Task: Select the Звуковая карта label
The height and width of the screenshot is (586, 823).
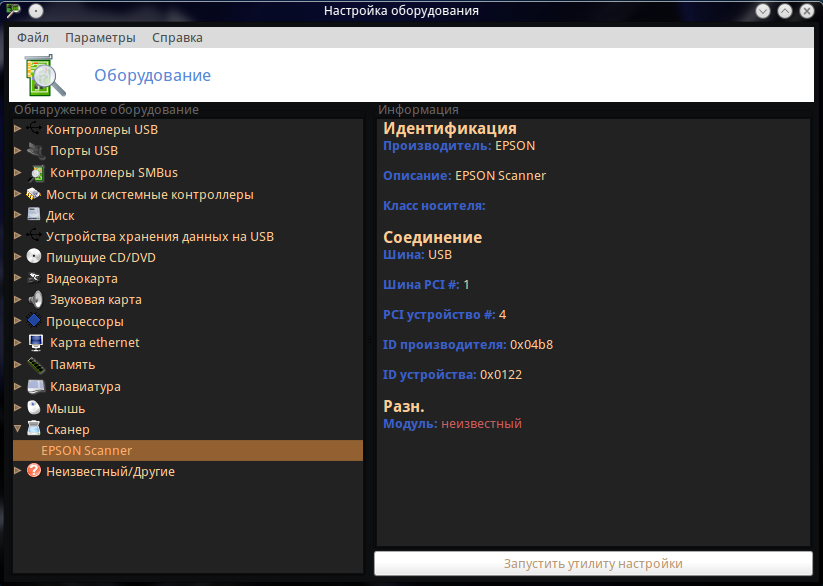Action: [x=96, y=300]
